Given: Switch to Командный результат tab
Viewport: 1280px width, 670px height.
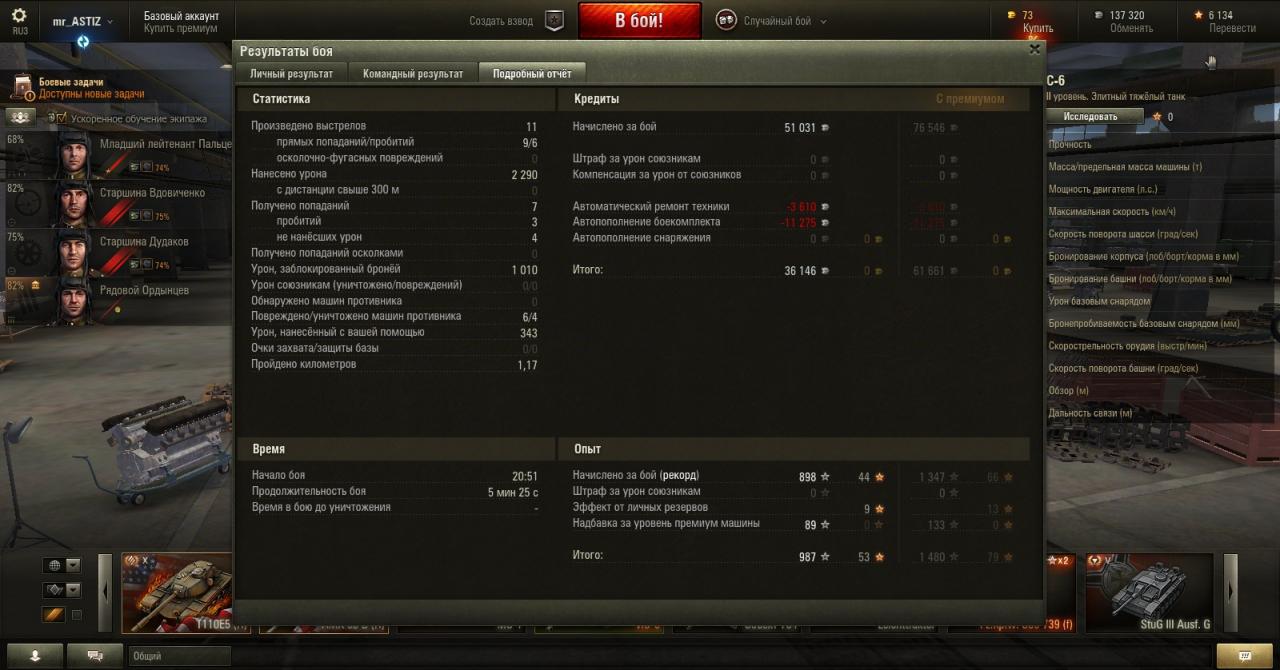Looking at the screenshot, I should pyautogui.click(x=413, y=73).
